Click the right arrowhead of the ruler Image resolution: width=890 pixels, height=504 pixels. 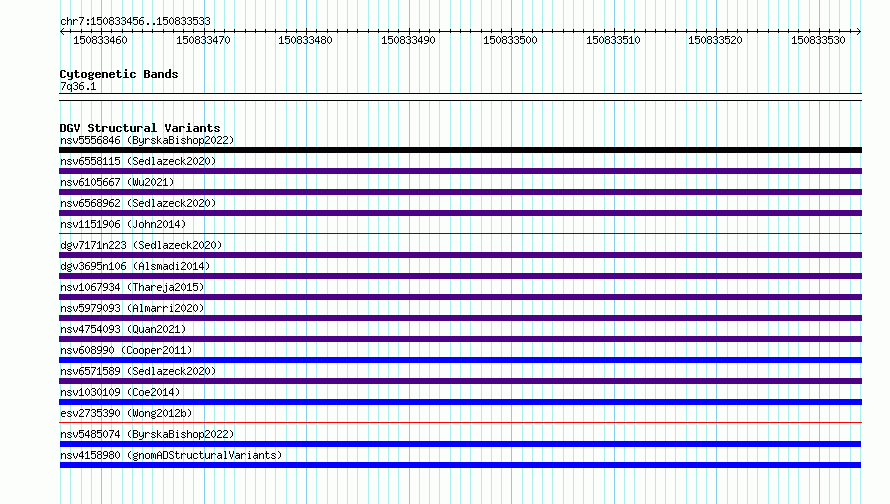tap(859, 31)
